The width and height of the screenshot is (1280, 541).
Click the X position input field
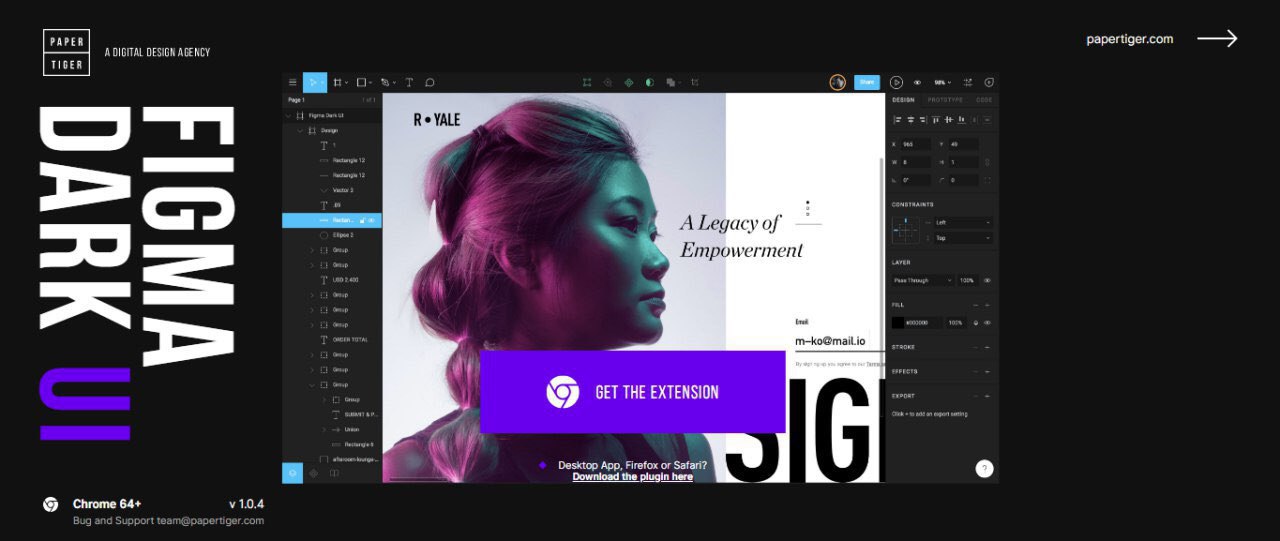pyautogui.click(x=915, y=144)
